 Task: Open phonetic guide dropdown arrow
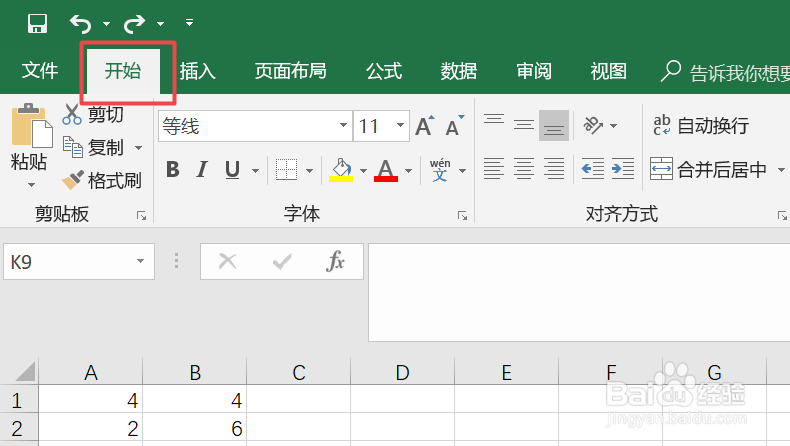click(x=463, y=171)
